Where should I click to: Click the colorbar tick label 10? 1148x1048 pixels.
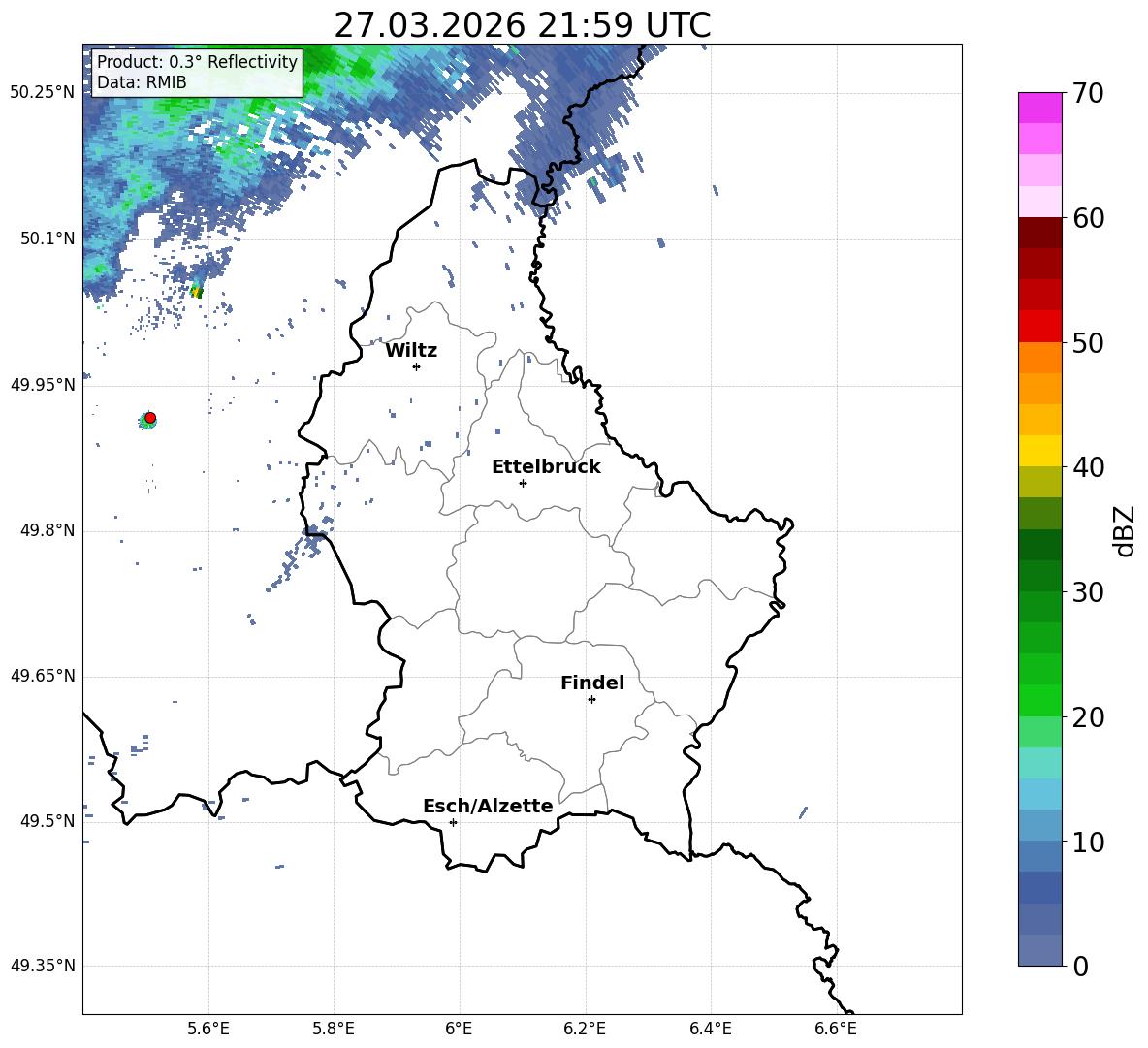coord(1088,842)
